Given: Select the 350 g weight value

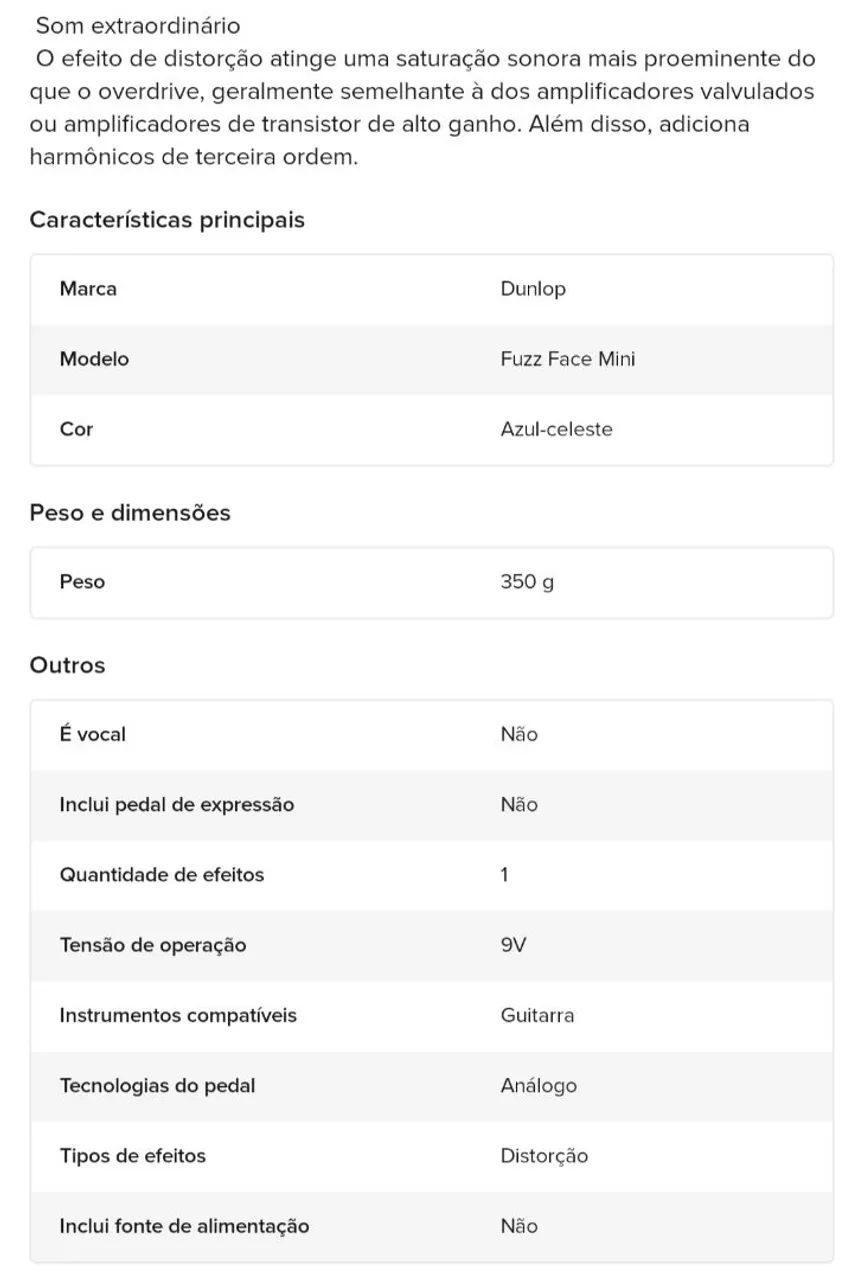Looking at the screenshot, I should [x=527, y=582].
